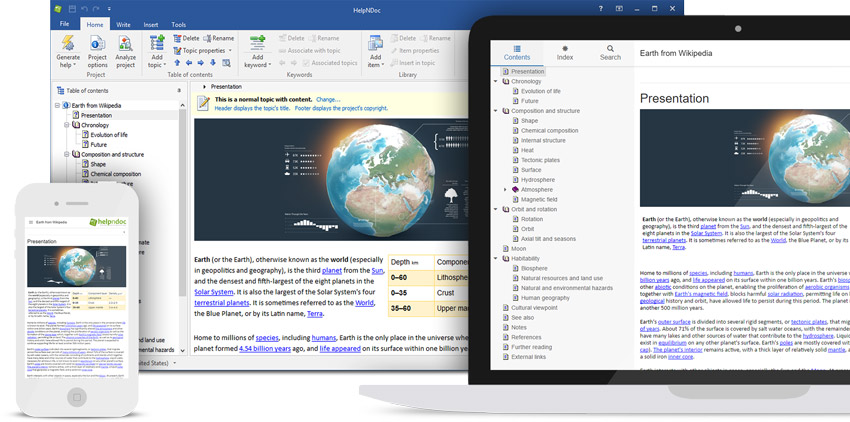Open the Add keyword dropdown arrow

[269, 66]
